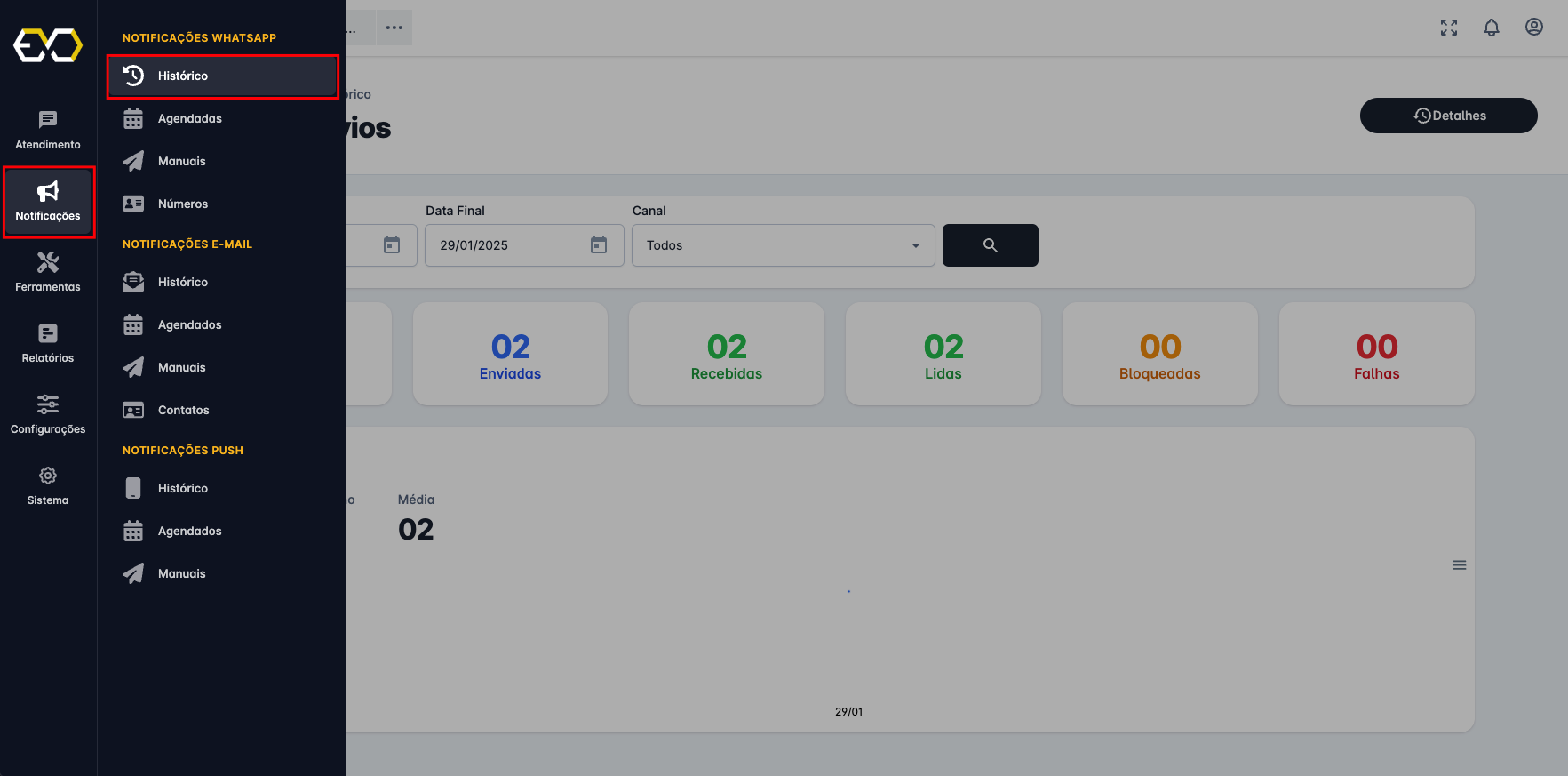Screen dimensions: 1568x776
Task: Open the chart hamburger menu icon
Action: coord(1459,565)
